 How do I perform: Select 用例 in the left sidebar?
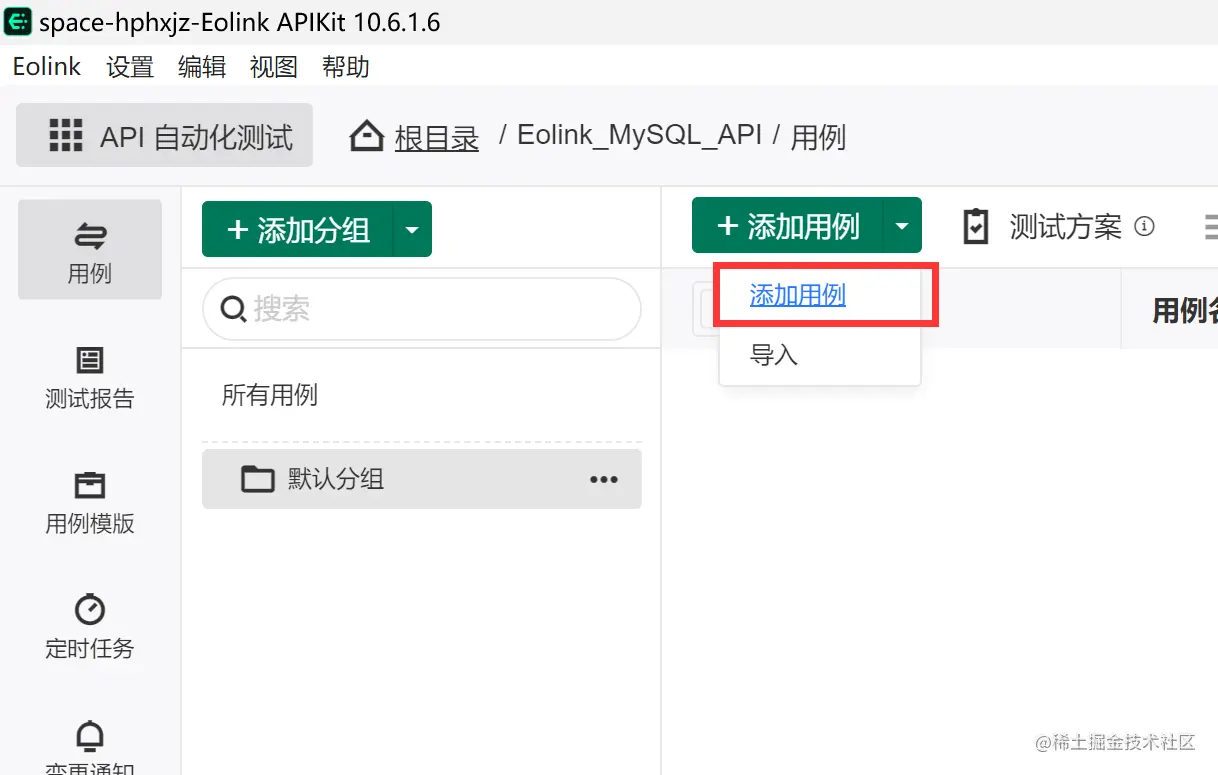(90, 250)
